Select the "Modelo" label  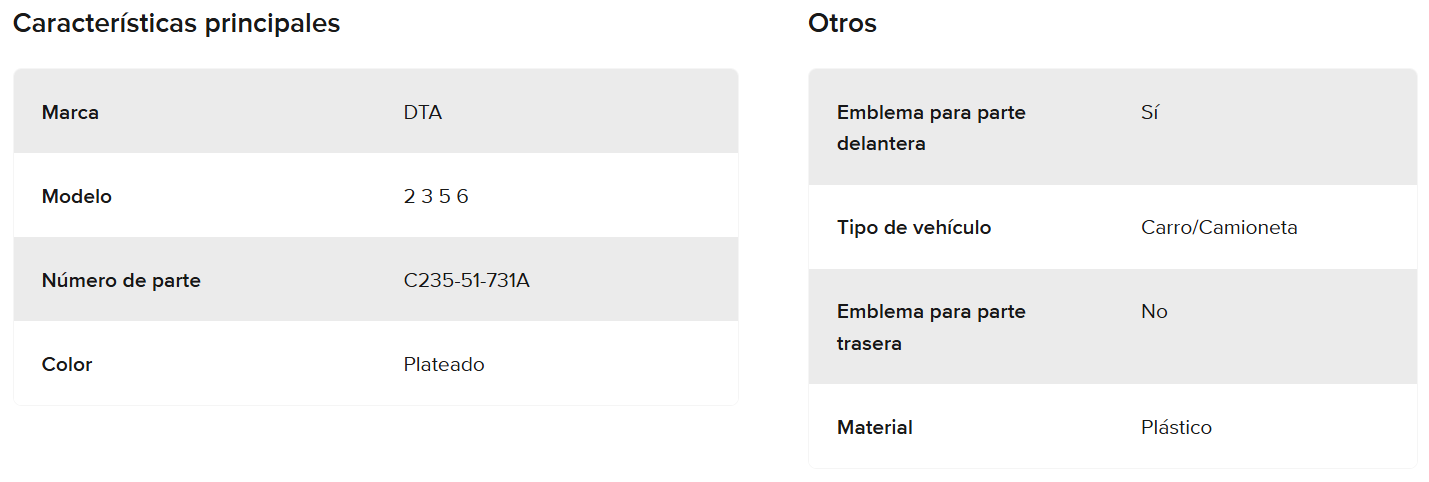(77, 196)
